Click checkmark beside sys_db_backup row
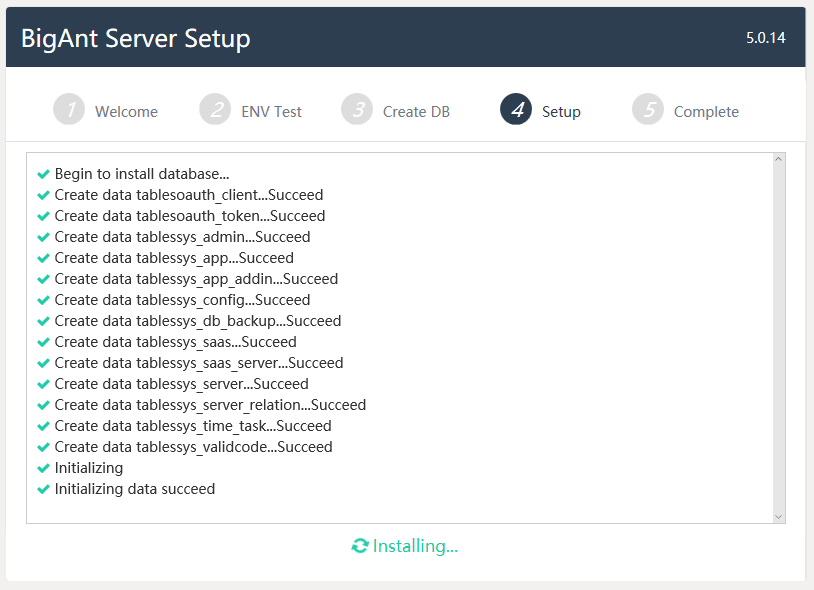Image resolution: width=814 pixels, height=590 pixels. tap(44, 321)
